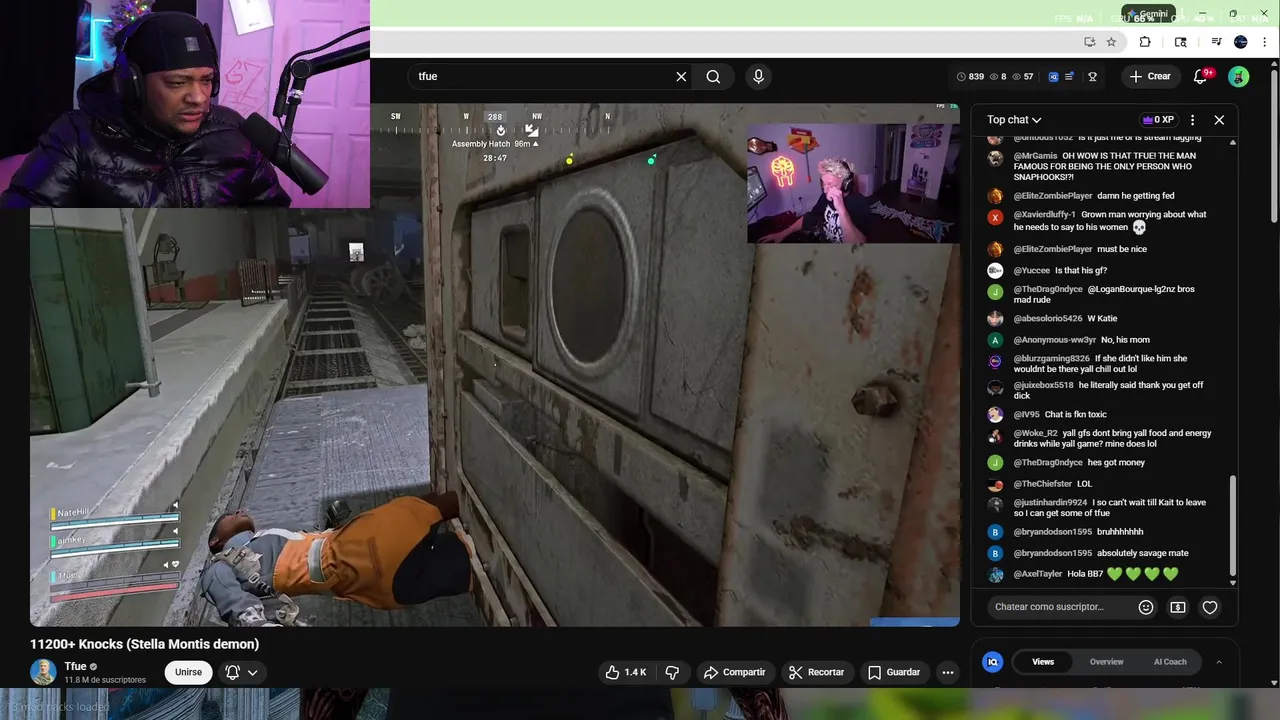
Task: Click chat author @Woke_R2
Action: (1035, 433)
